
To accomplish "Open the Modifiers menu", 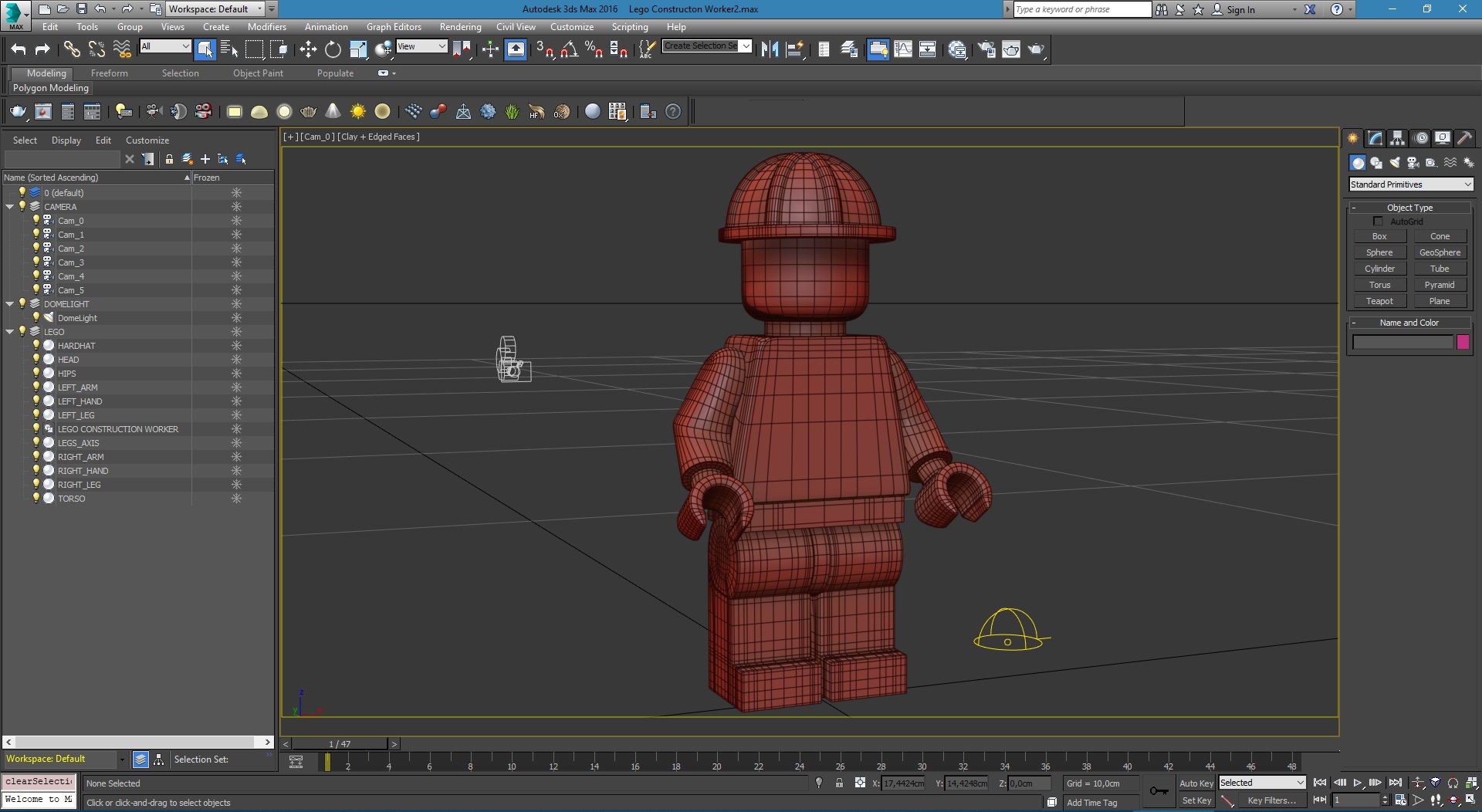I will point(266,27).
